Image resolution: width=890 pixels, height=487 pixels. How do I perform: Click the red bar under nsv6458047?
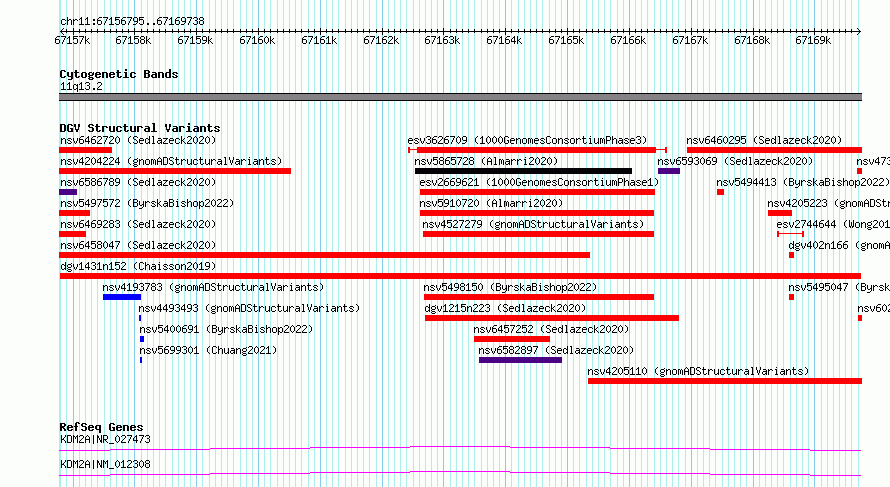[325, 255]
